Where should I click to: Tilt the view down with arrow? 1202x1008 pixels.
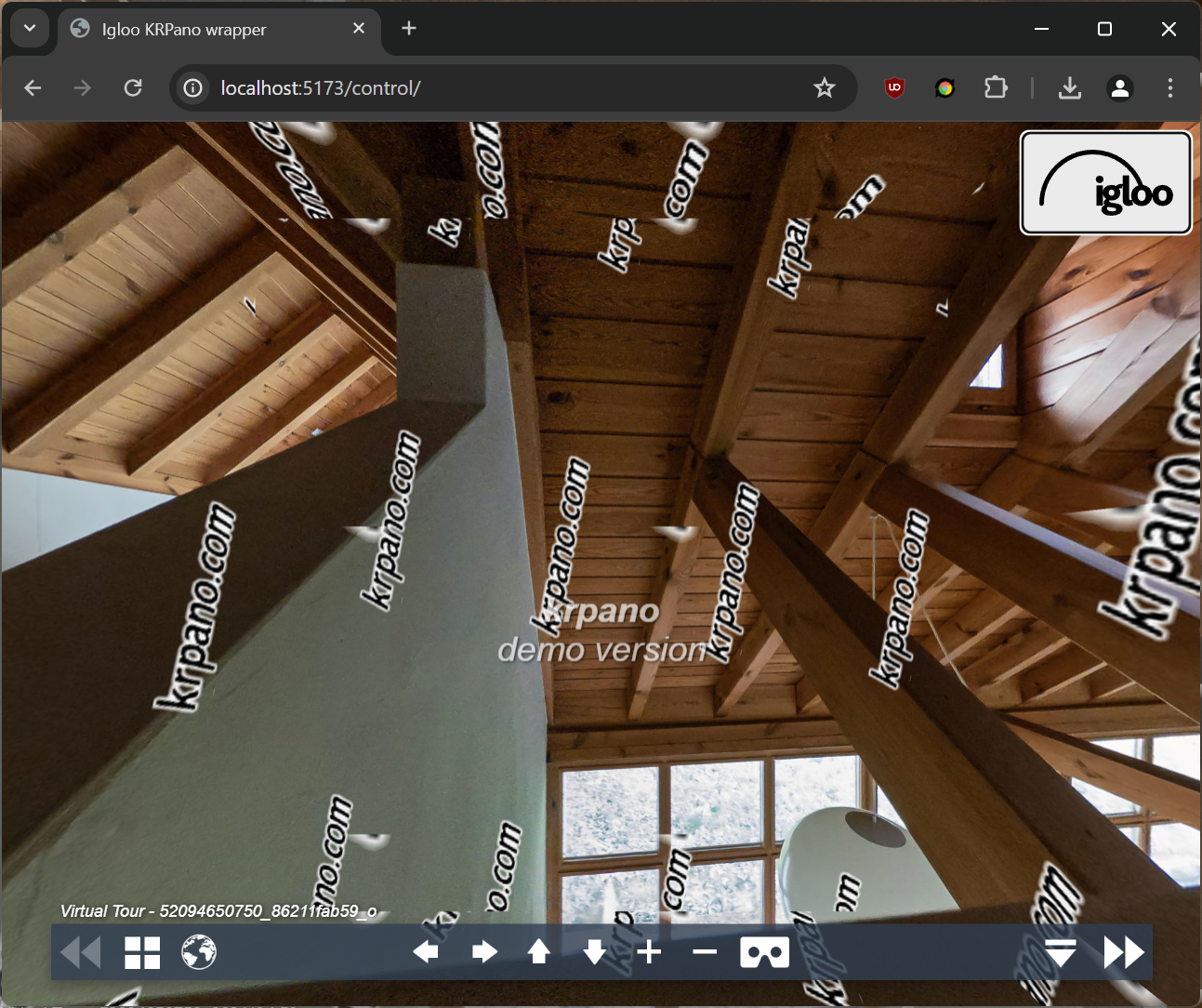(x=595, y=952)
